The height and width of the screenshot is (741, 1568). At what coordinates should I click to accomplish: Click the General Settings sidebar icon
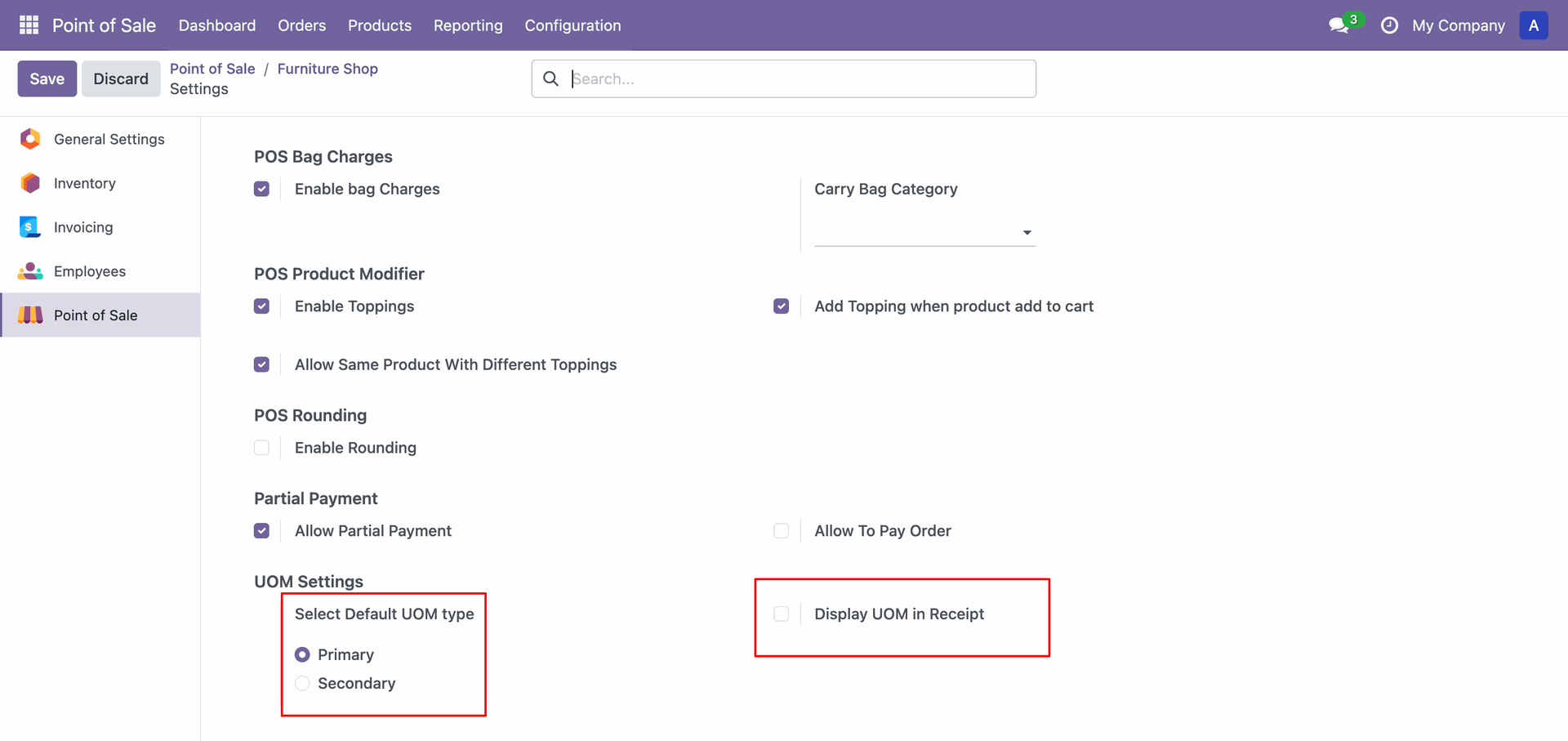click(30, 139)
